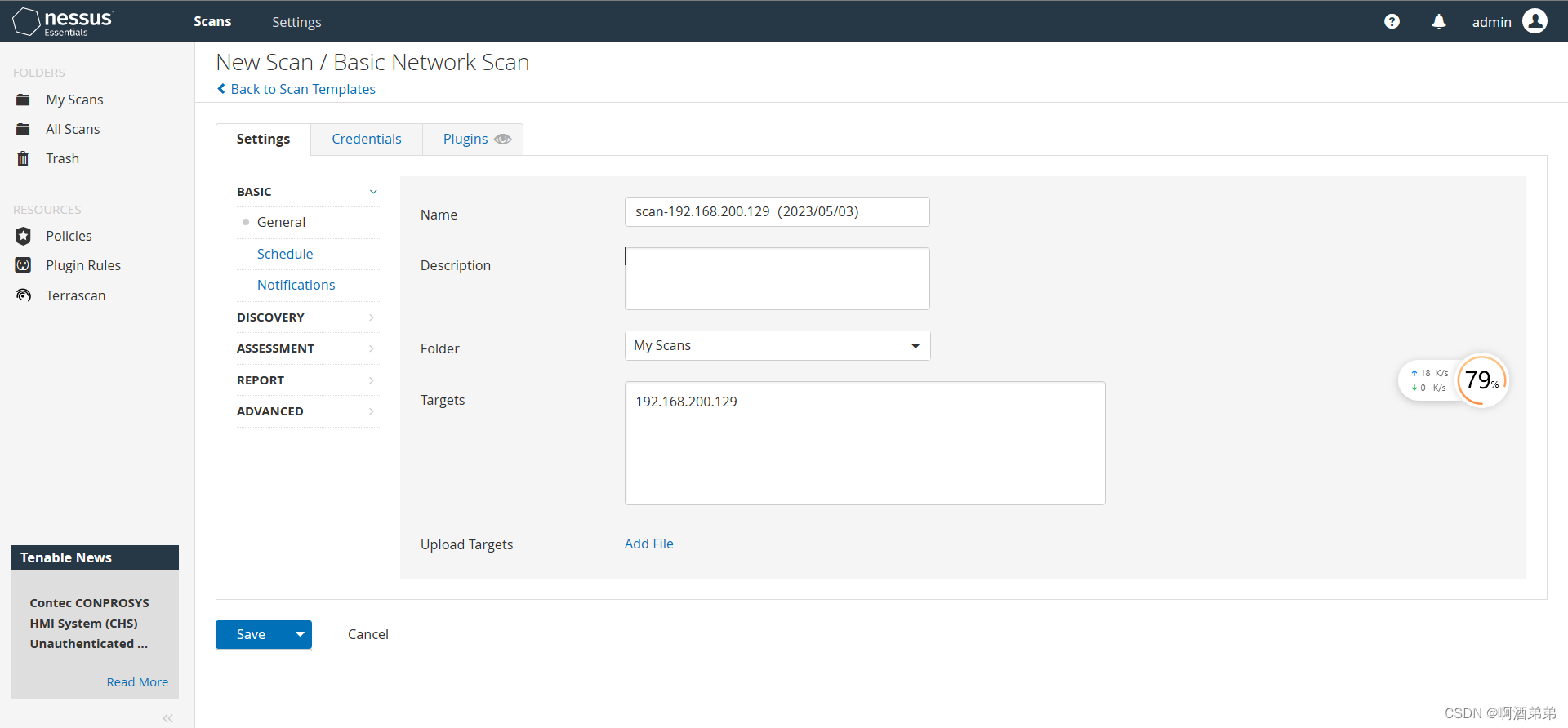
Task: Click the back arrow before Scan Templates
Action: [x=221, y=89]
